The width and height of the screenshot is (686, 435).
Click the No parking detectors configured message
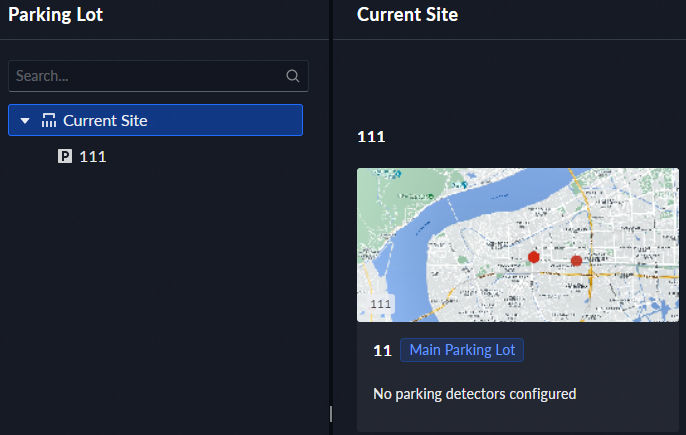[x=474, y=394]
